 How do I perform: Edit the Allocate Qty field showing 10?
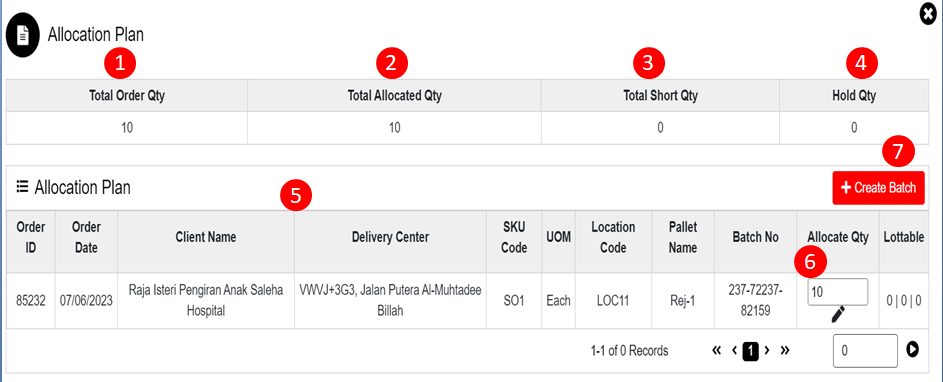tap(838, 292)
